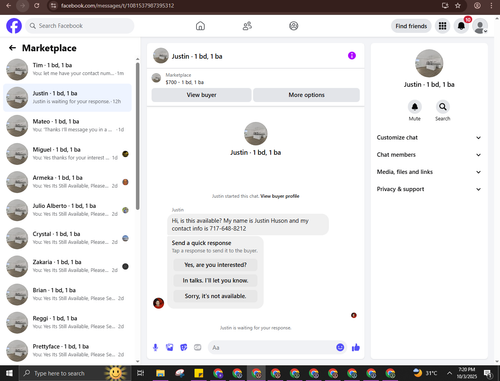Click the microphone voice clip icon
Screen dimensions: 500x381
155,348
